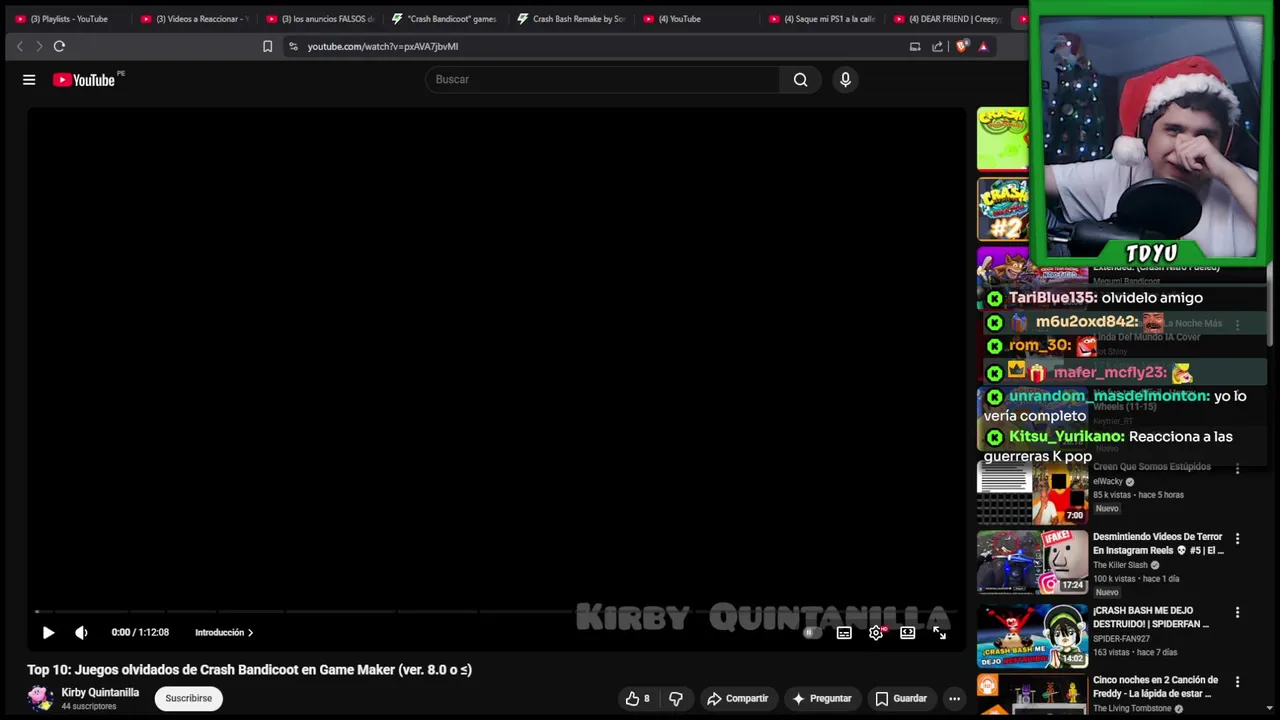Click the Brave Rewards triangle icon
This screenshot has height=720, width=1280.
point(983,46)
